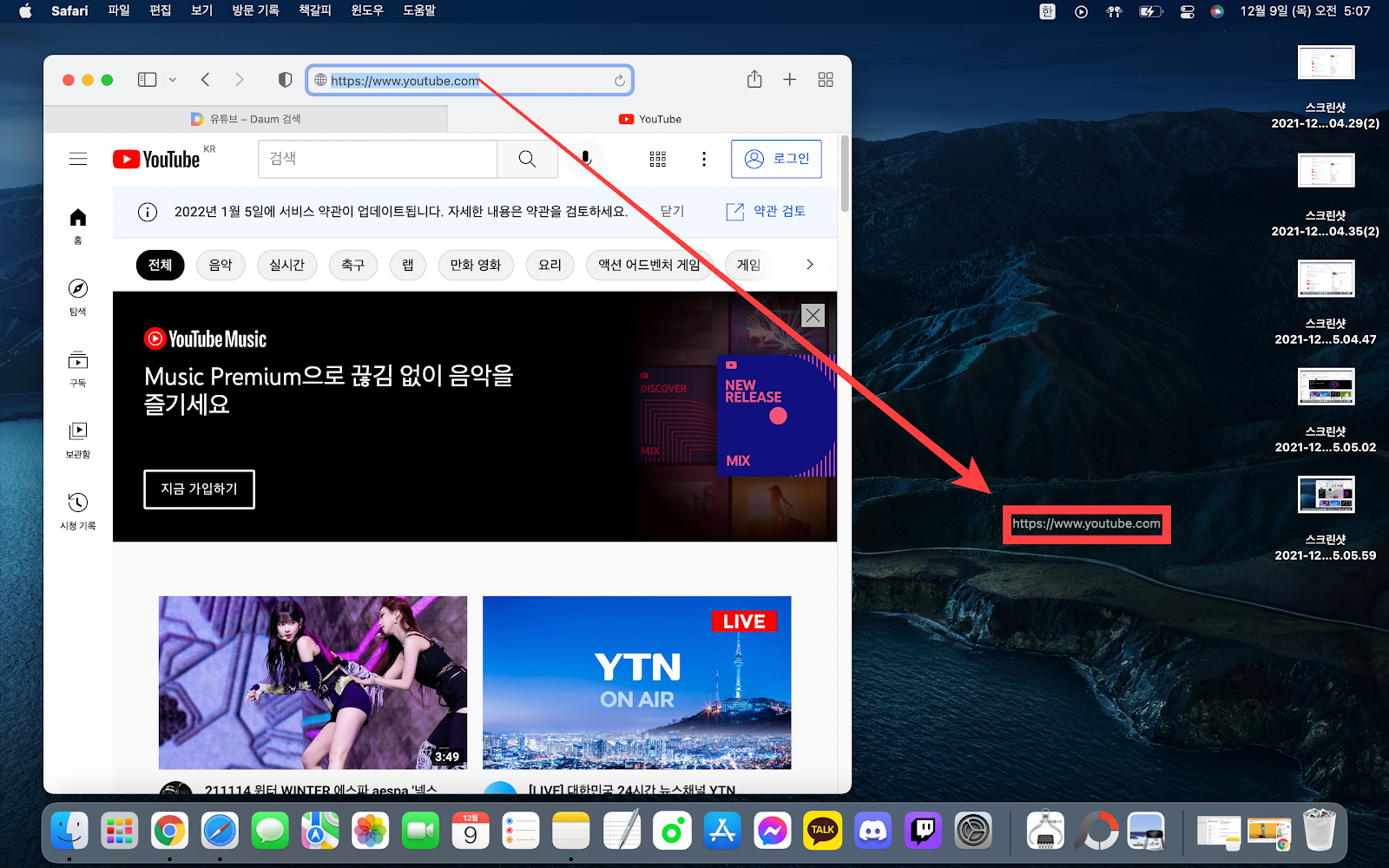Show the tab overview grid
The image size is (1389, 868).
pos(826,80)
